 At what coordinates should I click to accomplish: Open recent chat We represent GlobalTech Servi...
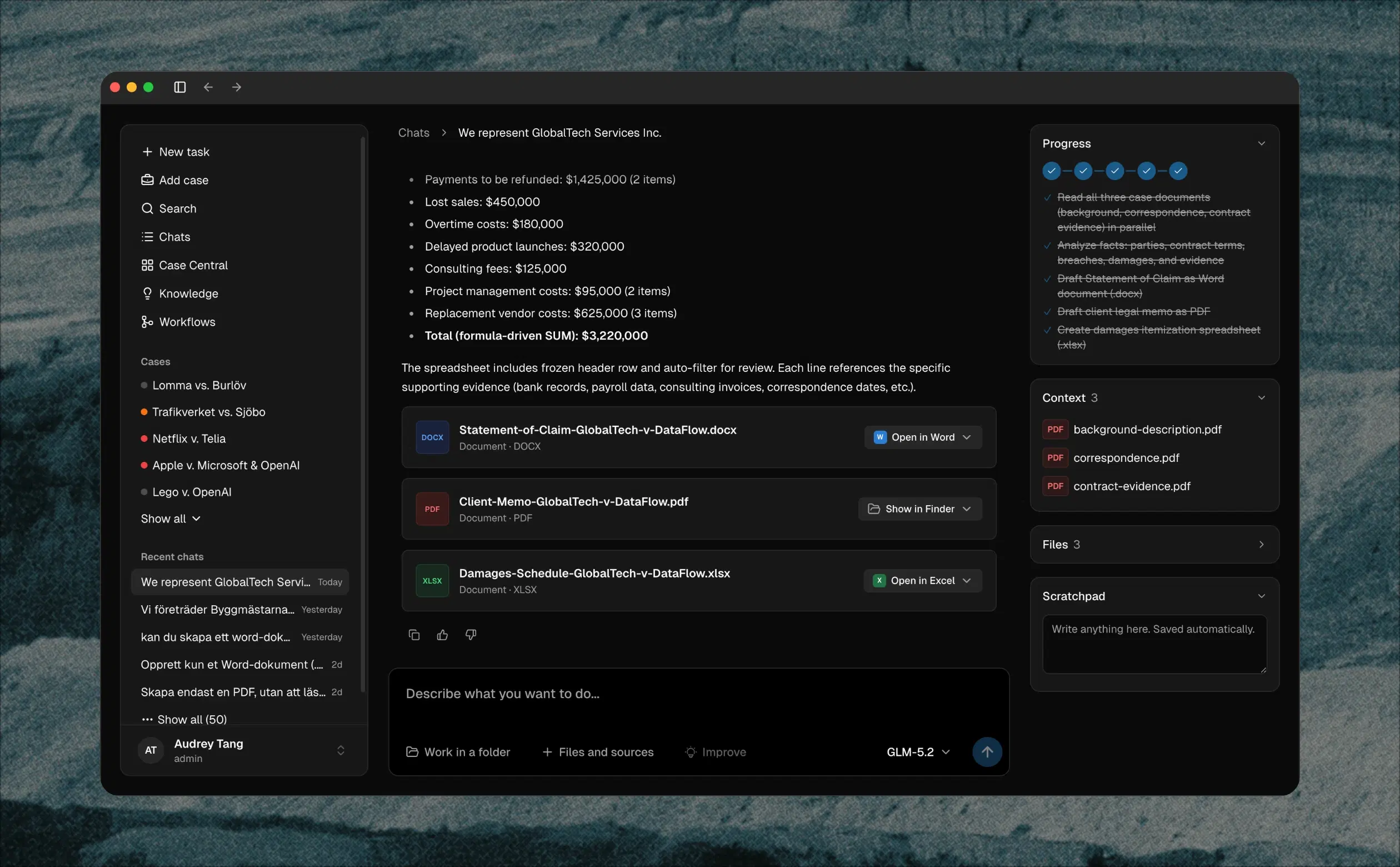(x=240, y=582)
